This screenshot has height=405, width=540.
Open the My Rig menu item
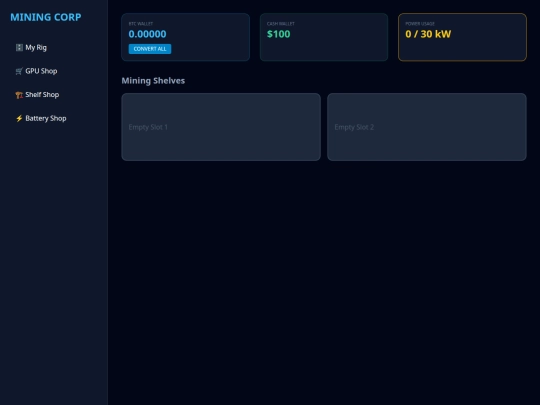click(x=54, y=48)
